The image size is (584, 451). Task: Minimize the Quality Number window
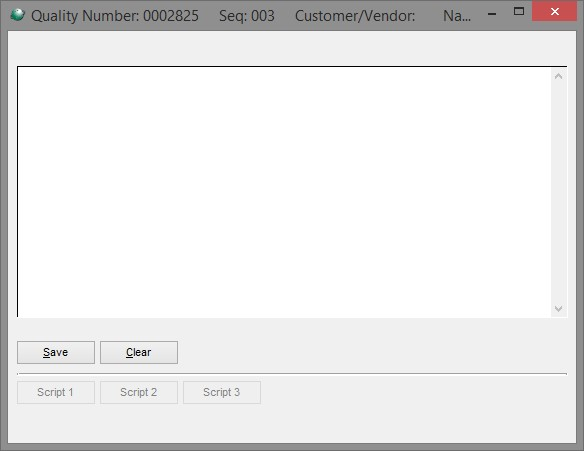tap(492, 14)
